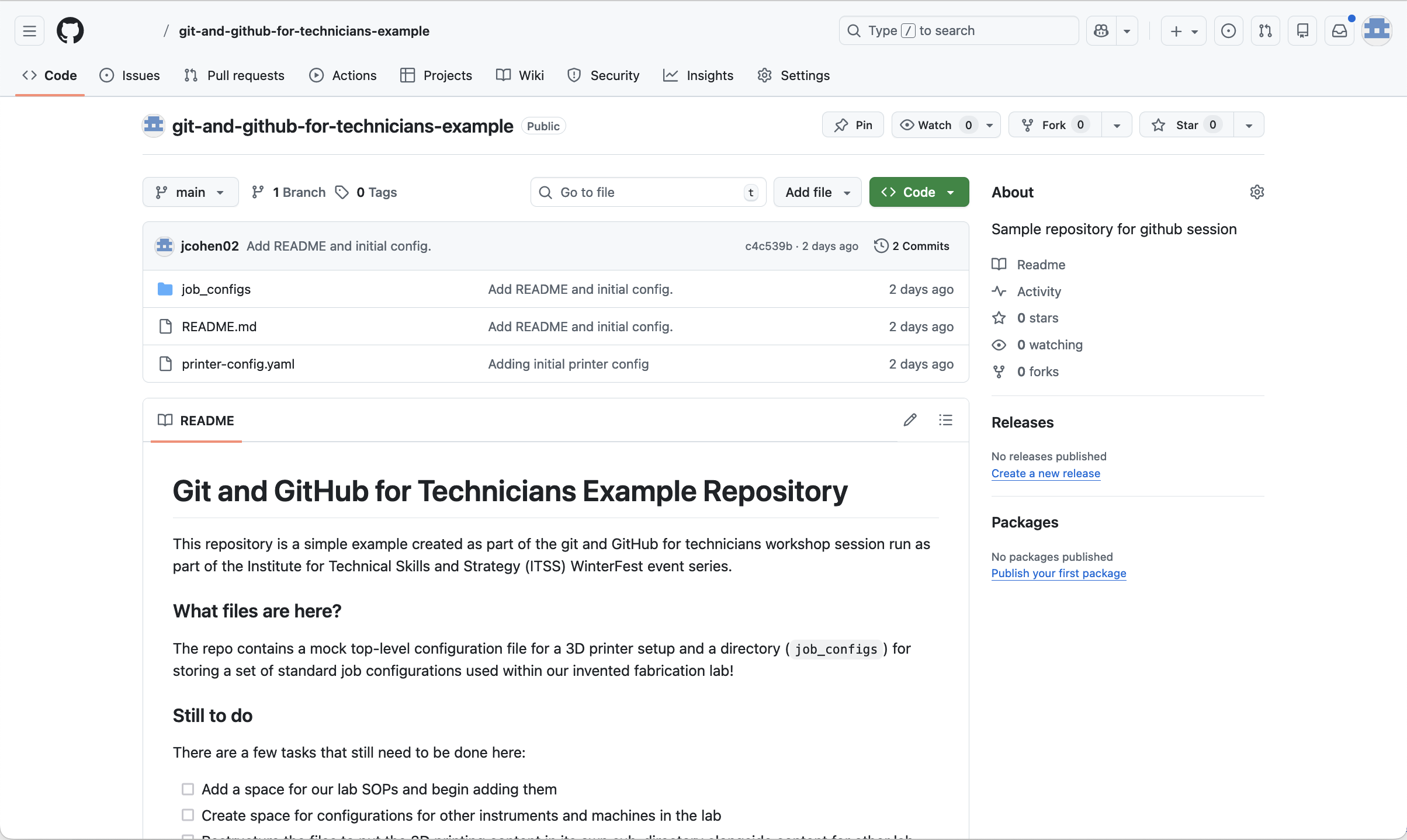
Task: Create a new release
Action: pos(1045,473)
